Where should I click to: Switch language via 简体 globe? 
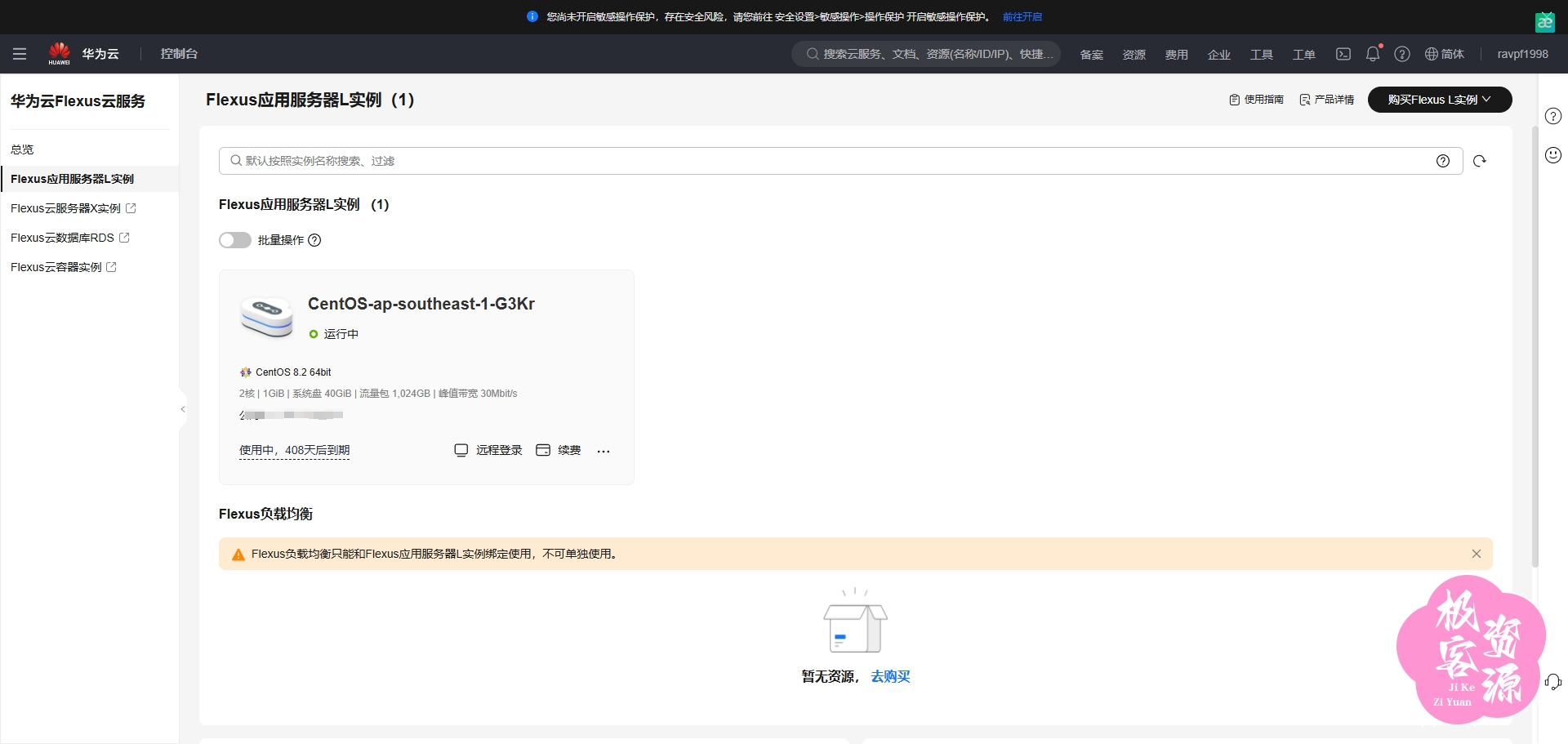[x=1445, y=54]
